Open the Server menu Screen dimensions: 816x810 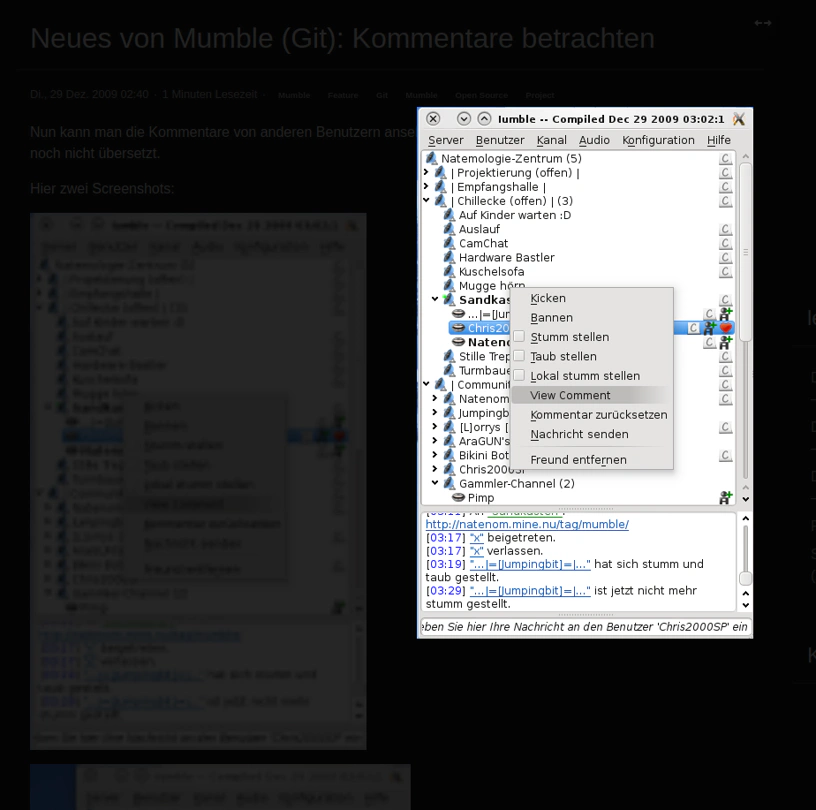pyautogui.click(x=445, y=140)
